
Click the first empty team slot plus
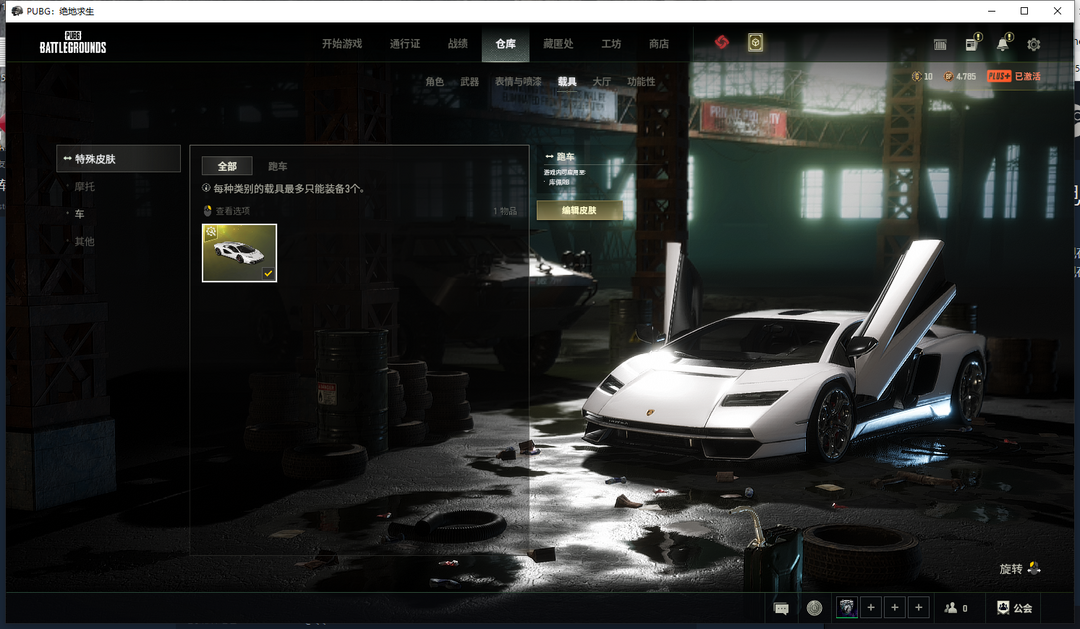pos(871,608)
